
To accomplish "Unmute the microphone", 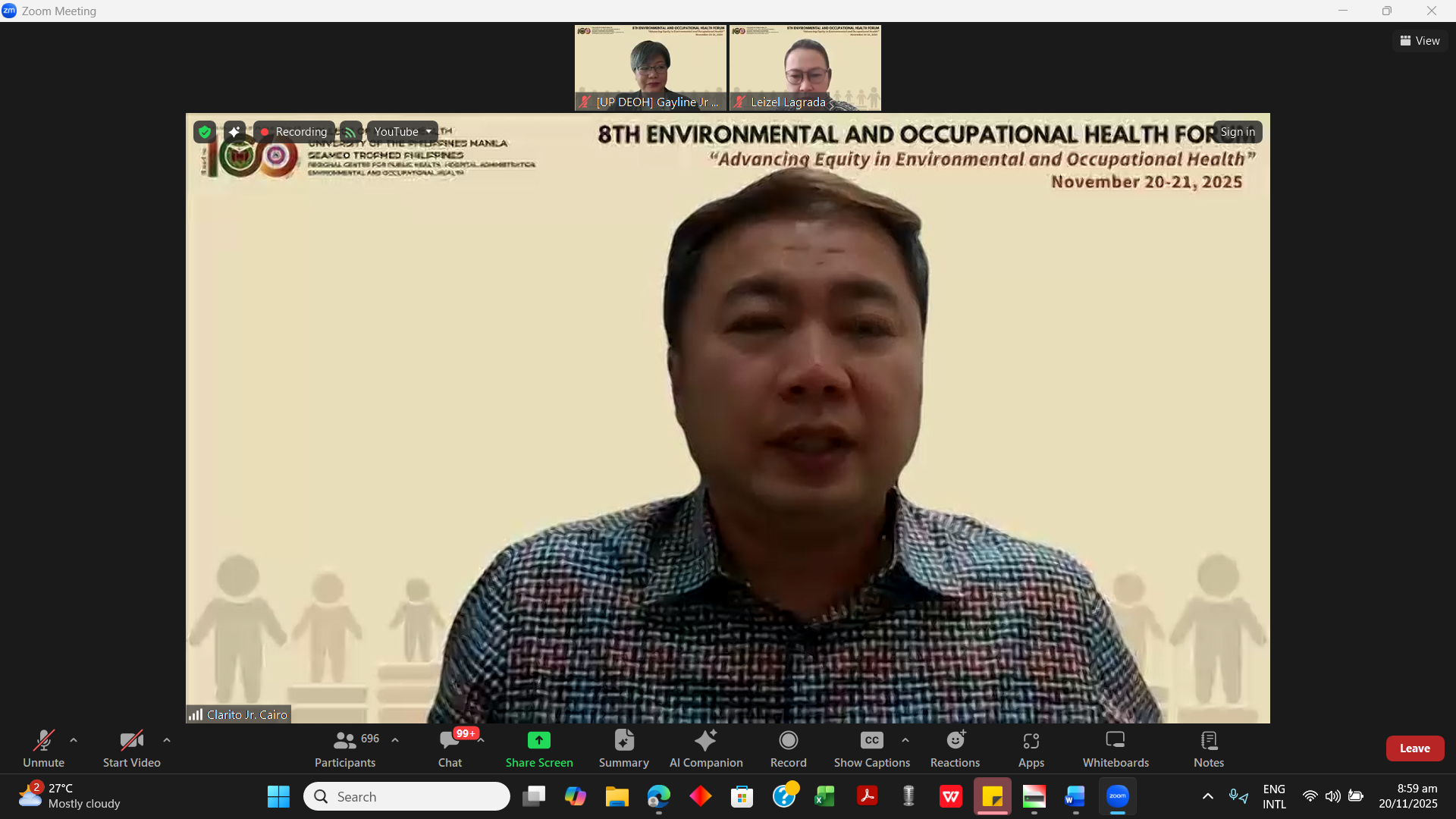I will click(x=43, y=748).
